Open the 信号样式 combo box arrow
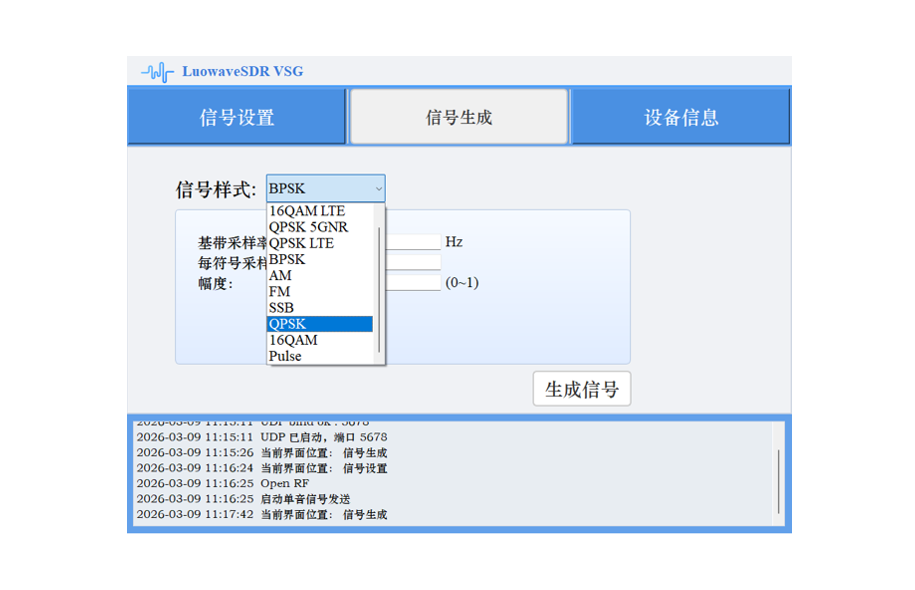This screenshot has height=590, width=915. [x=378, y=188]
